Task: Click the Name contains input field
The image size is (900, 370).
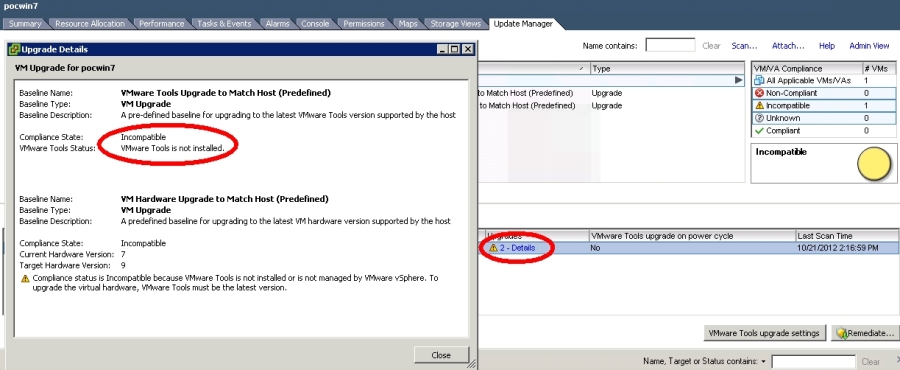Action: 670,45
